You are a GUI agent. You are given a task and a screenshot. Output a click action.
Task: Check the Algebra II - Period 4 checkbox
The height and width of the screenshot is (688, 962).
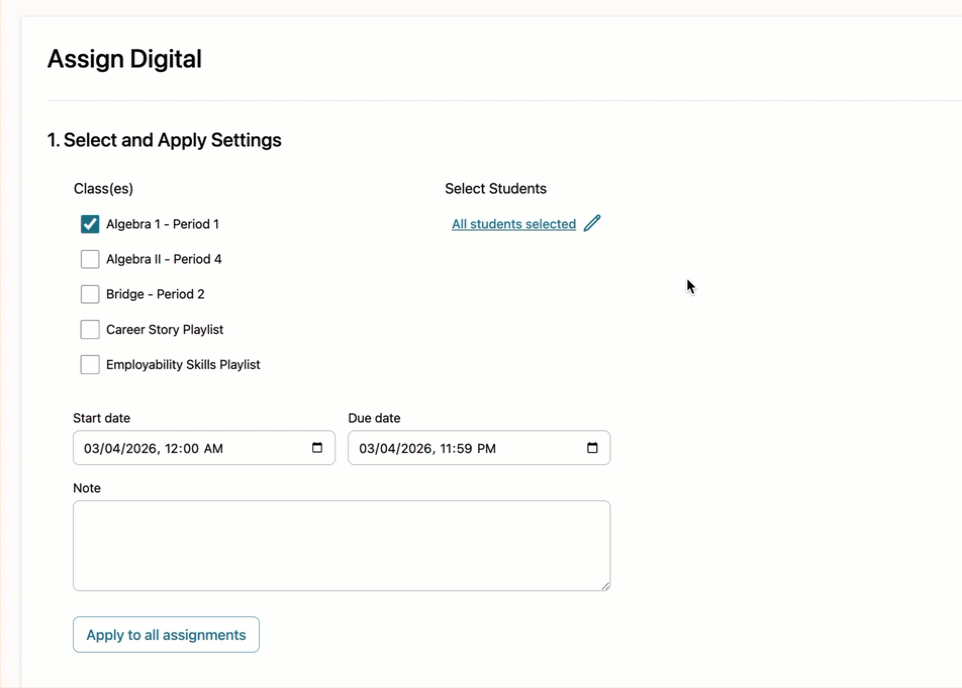pyautogui.click(x=90, y=259)
